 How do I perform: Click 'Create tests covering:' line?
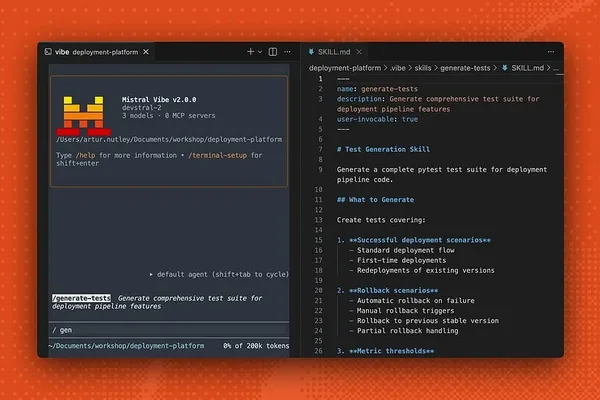[381, 220]
